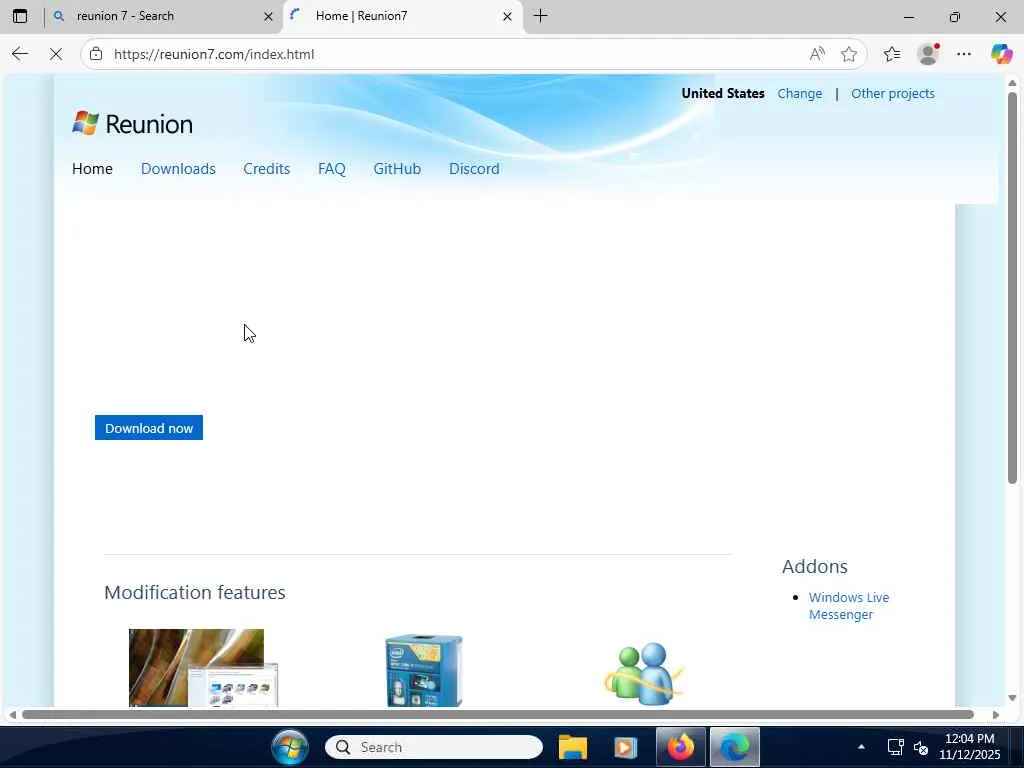
Task: Click the Messenger people image
Action: click(643, 673)
